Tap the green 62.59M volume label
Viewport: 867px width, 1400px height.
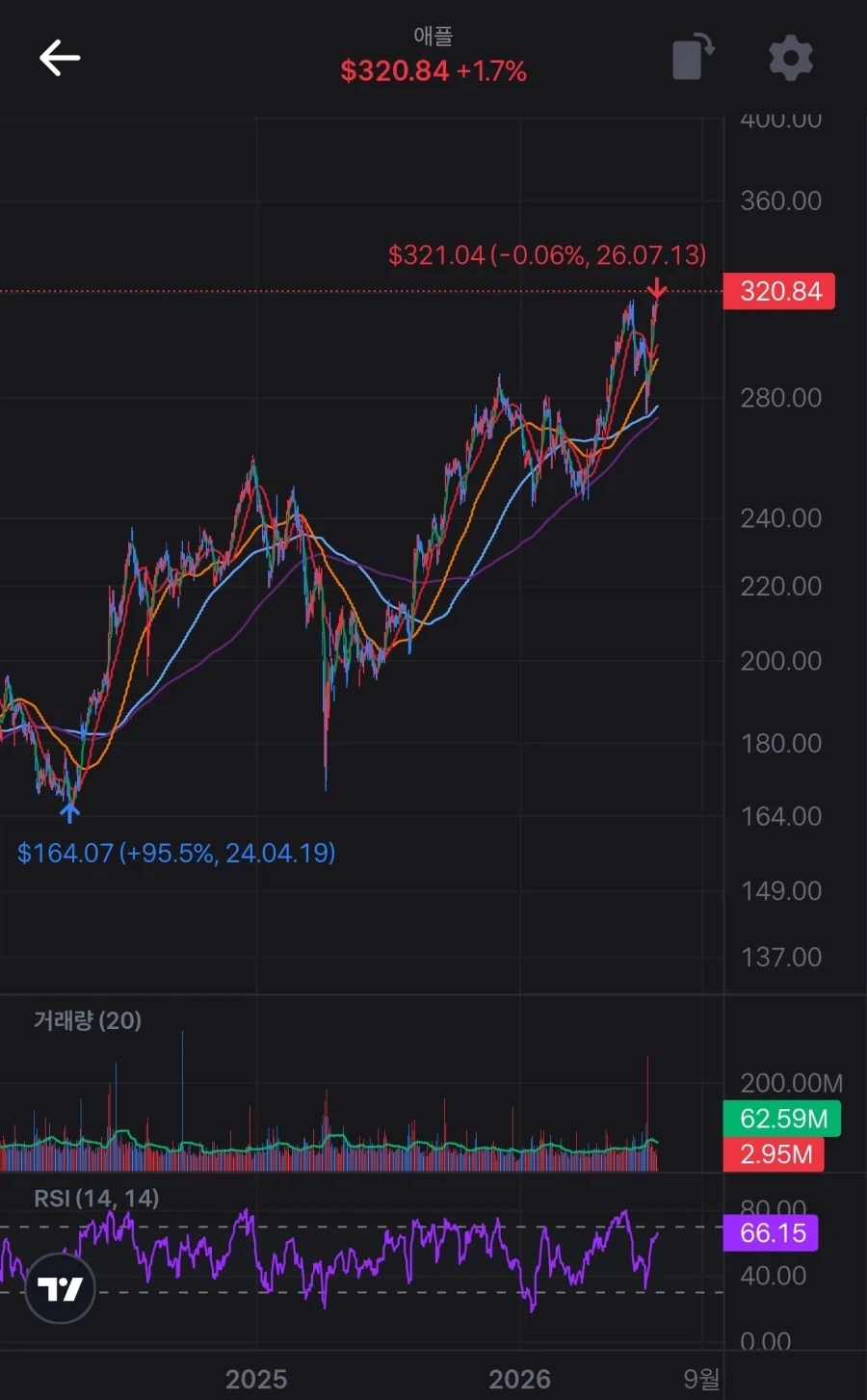click(782, 1119)
